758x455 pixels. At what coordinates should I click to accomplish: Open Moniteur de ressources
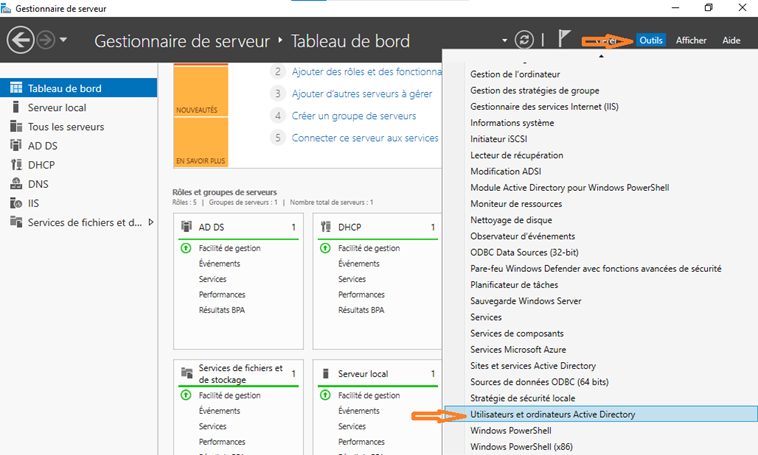516,204
